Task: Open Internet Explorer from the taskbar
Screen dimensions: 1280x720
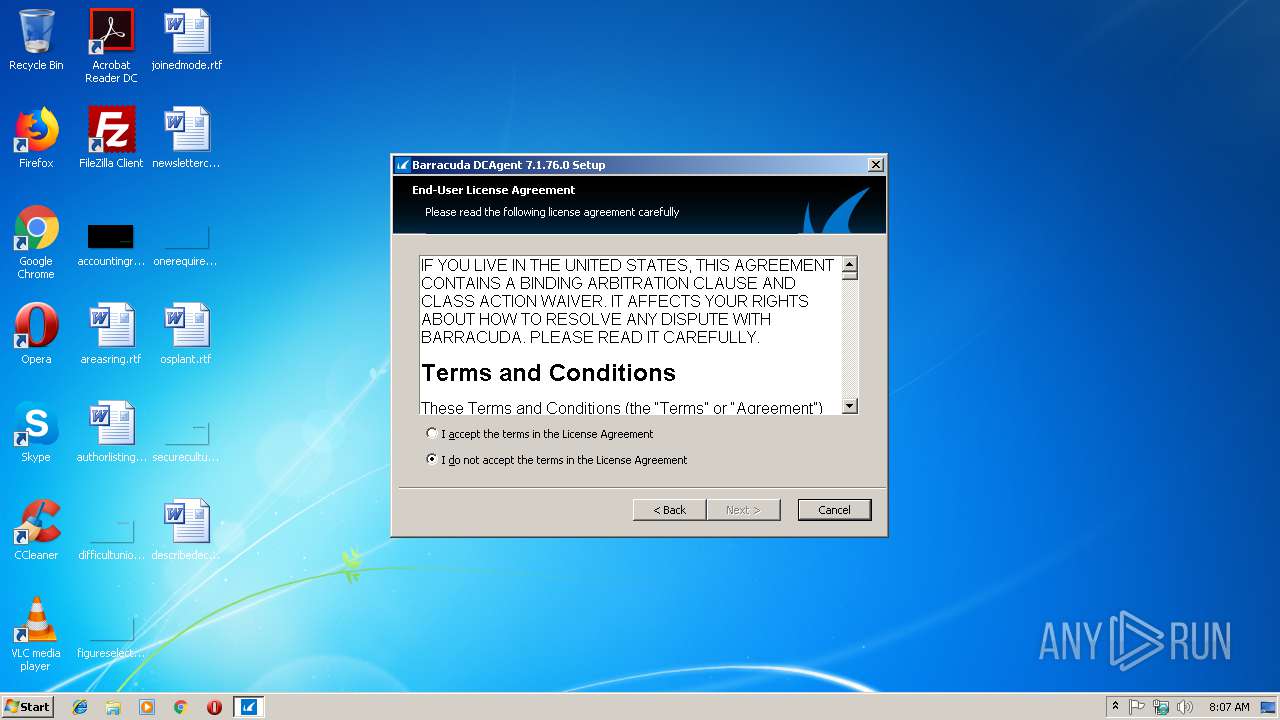Action: pos(80,707)
